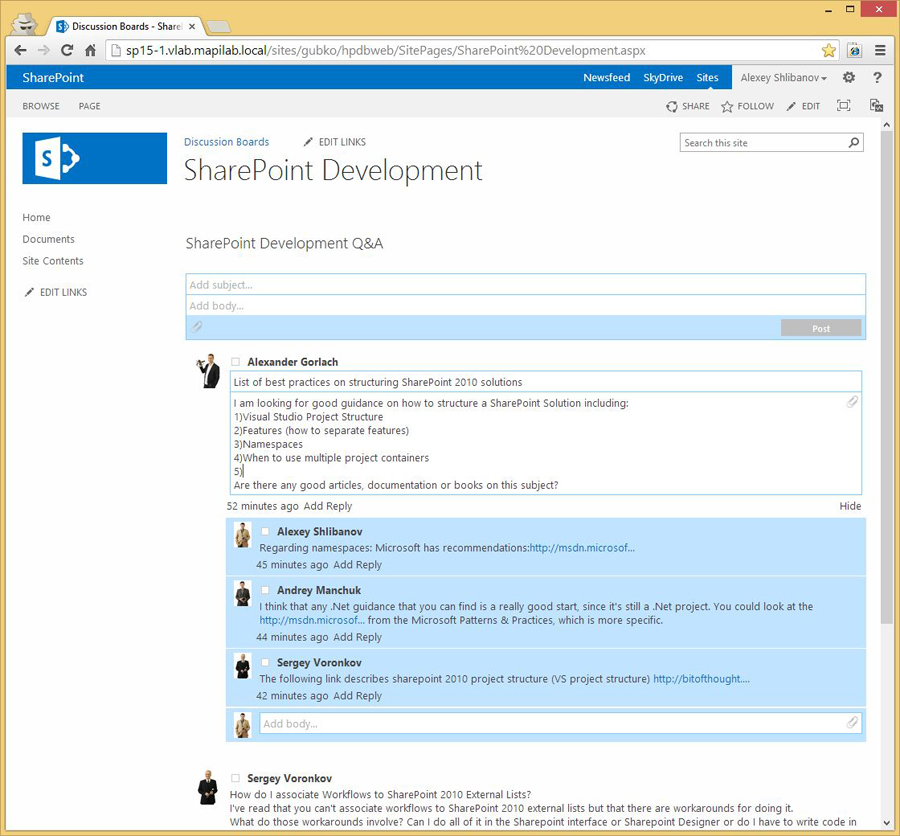Check the box next to Alexey Shlibanov reply

(x=265, y=532)
